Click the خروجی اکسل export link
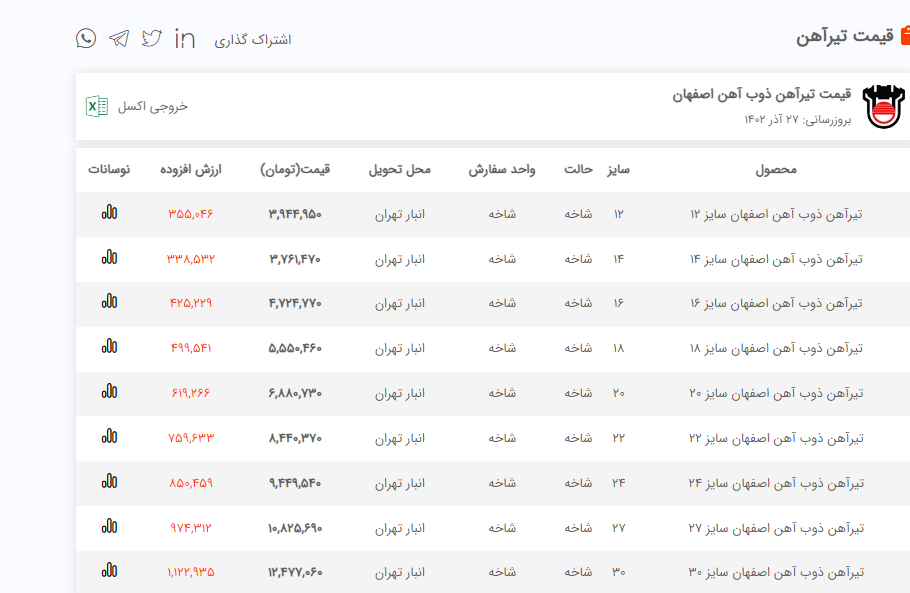Screen dimensions: 910x593 tap(152, 106)
